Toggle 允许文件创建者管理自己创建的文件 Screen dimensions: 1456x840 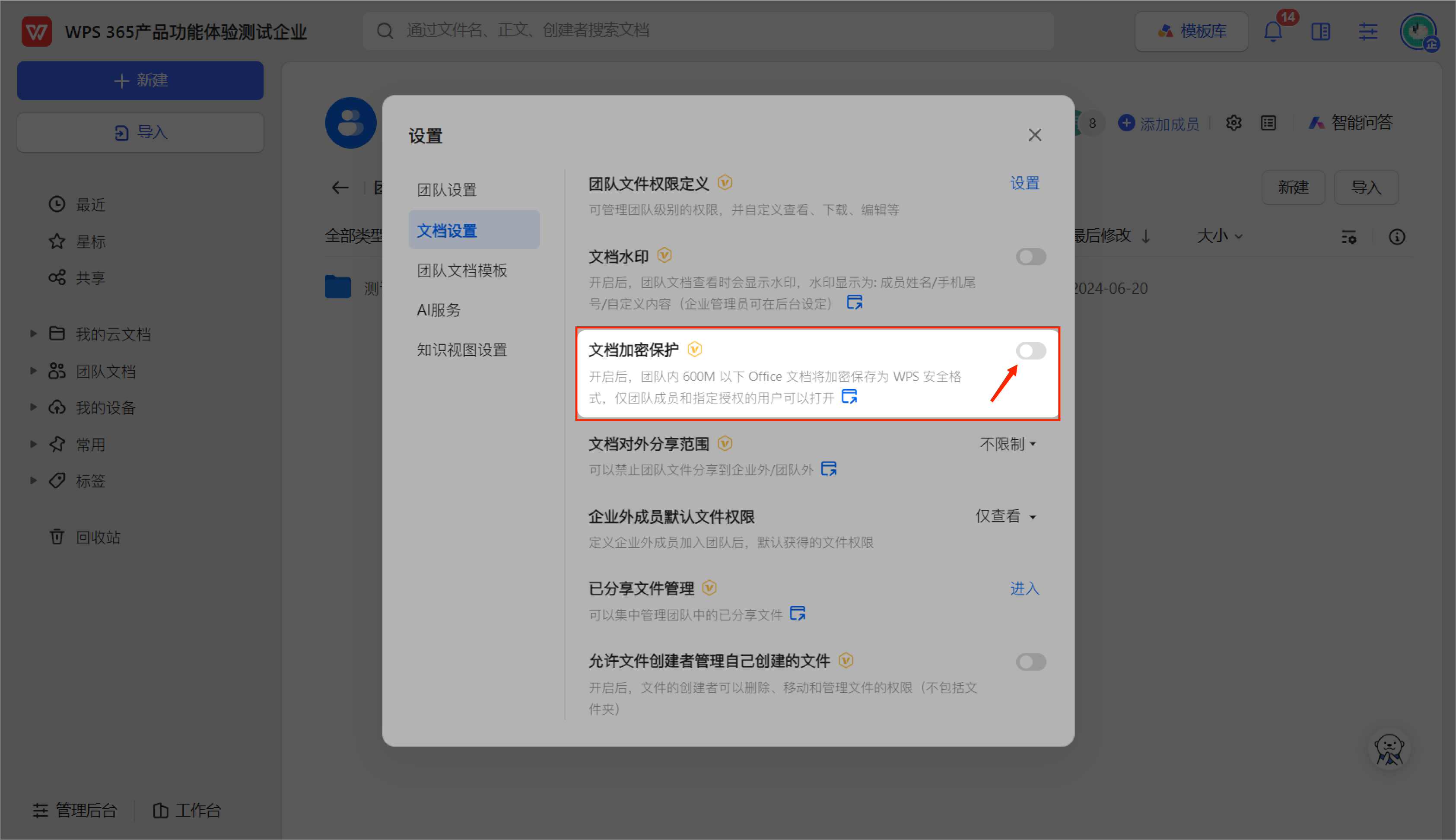coord(1030,662)
